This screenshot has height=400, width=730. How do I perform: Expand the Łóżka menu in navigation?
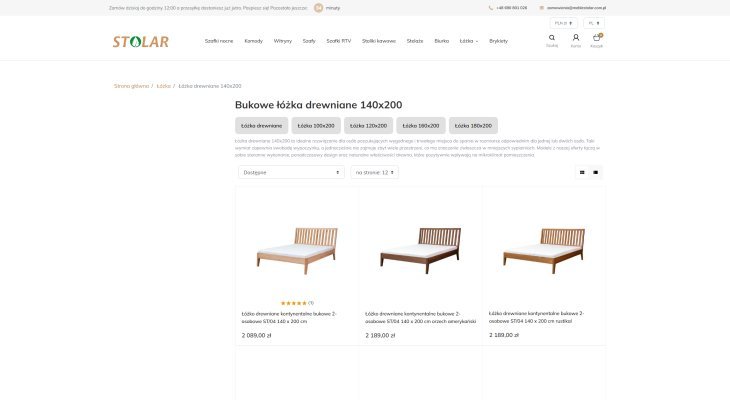[x=468, y=41]
